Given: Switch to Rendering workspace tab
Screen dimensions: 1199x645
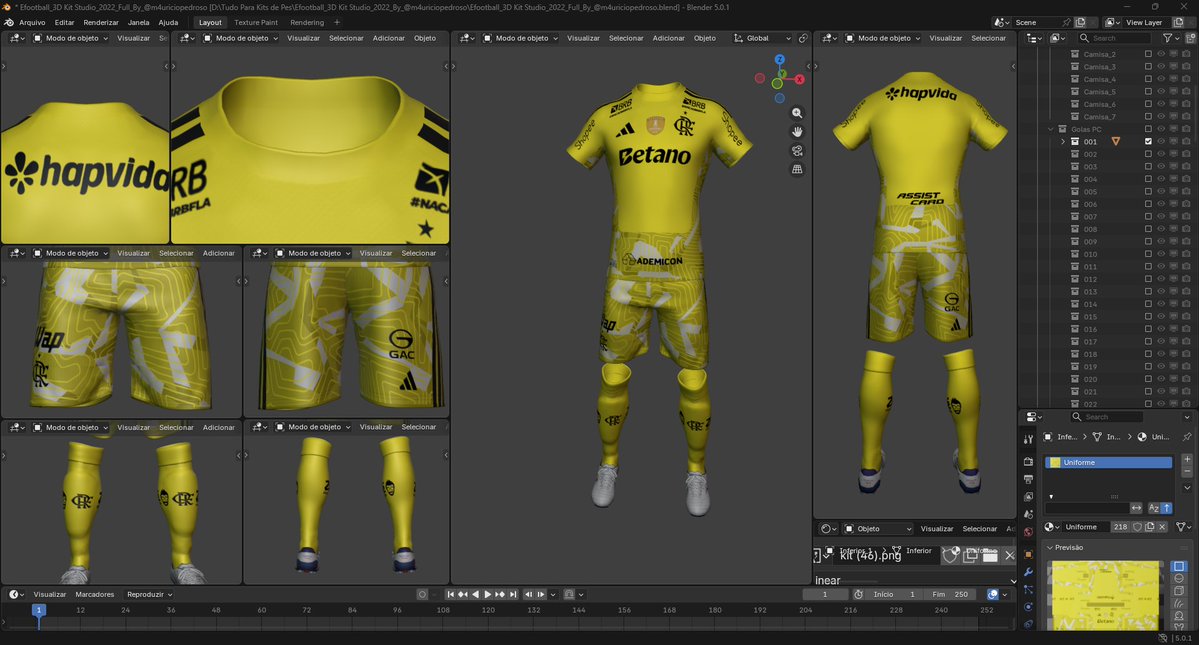Looking at the screenshot, I should click(x=307, y=22).
